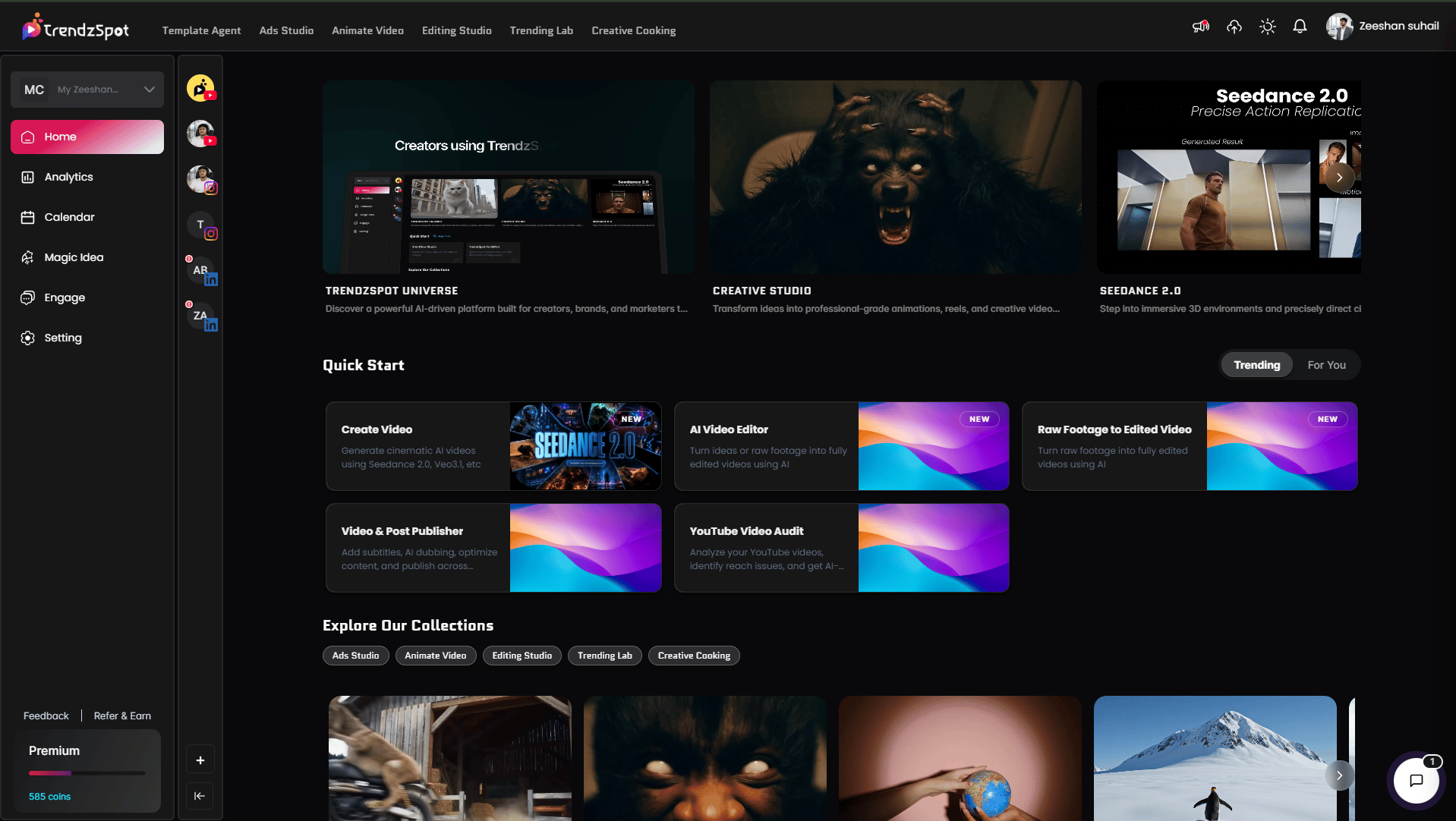The height and width of the screenshot is (821, 1456).
Task: Select the yellow YouTube channel avatar
Action: click(200, 88)
